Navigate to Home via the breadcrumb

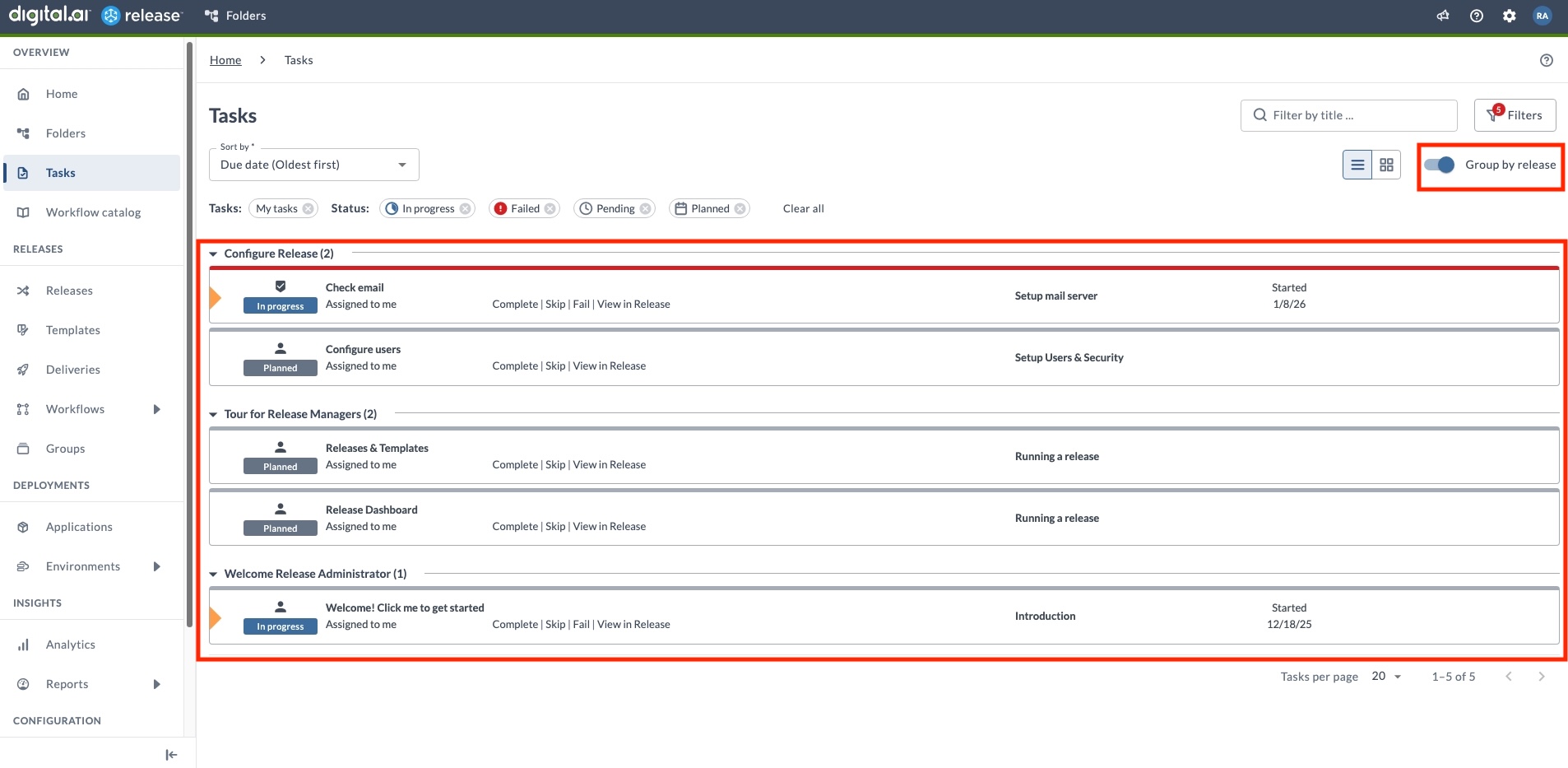pos(225,59)
